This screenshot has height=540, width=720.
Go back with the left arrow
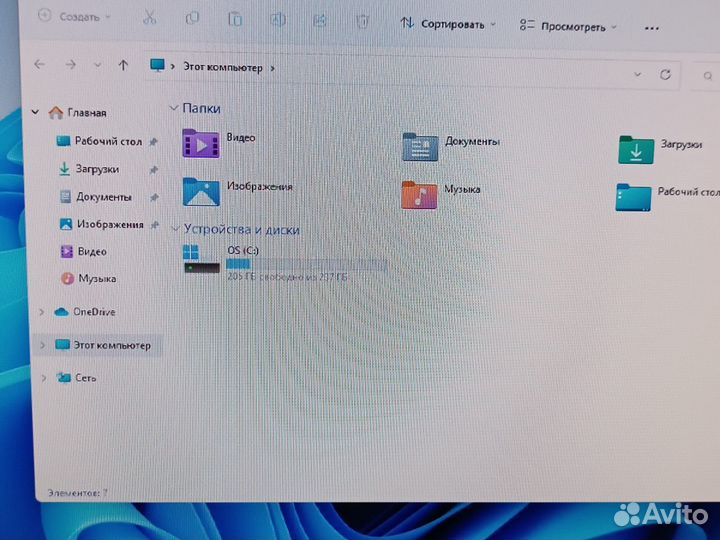point(39,64)
